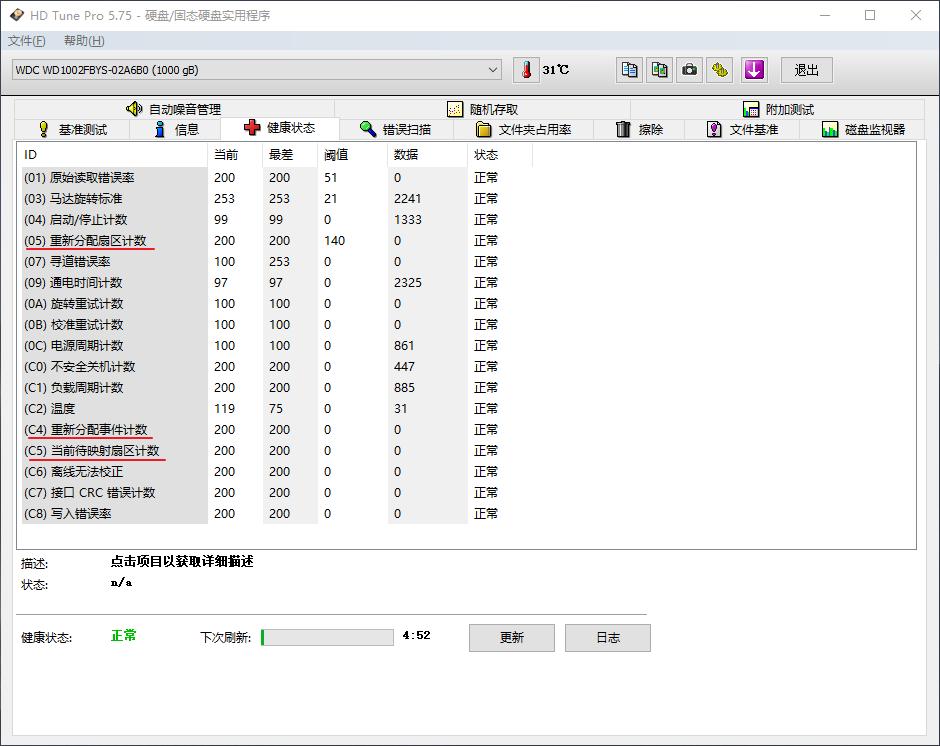Select row (0C) 电源周期计数
Image resolution: width=940 pixels, height=746 pixels.
coord(277,345)
